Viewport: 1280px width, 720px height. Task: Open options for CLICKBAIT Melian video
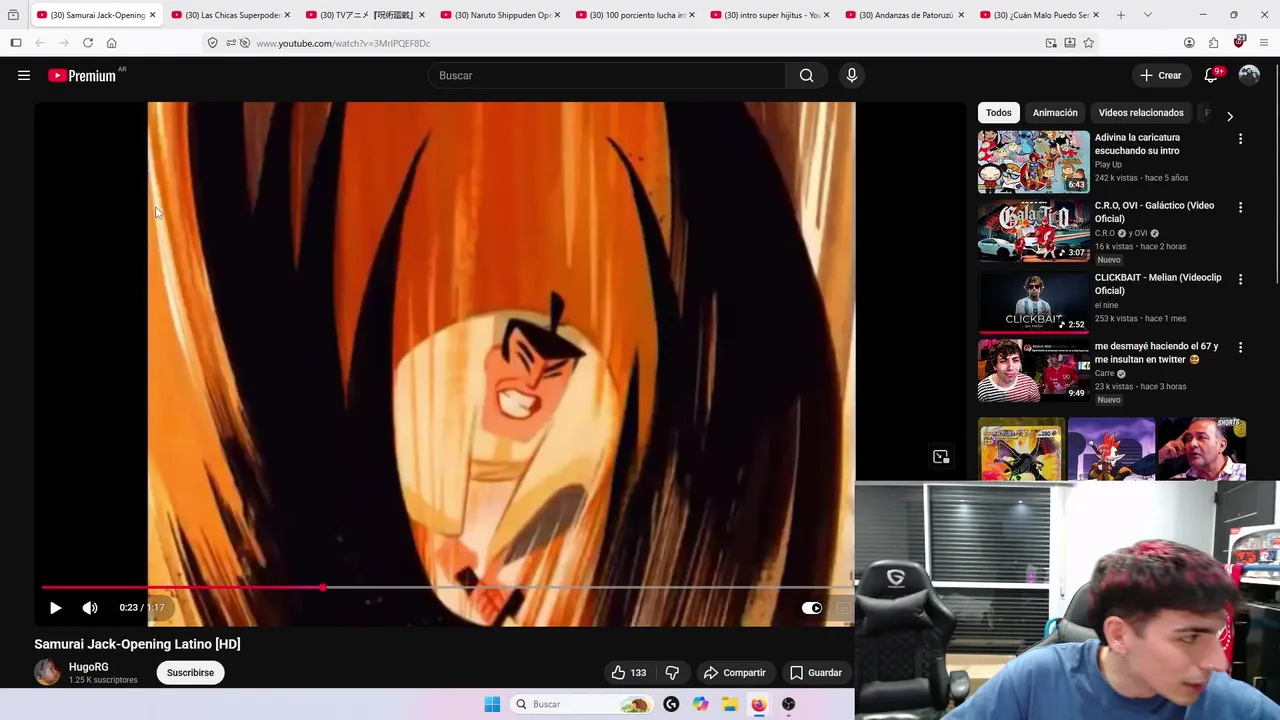1240,279
